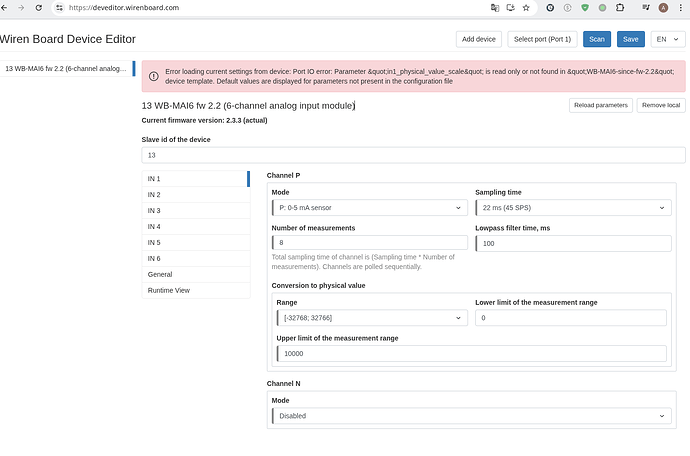Click the Wiren Board Device Editor title
This screenshot has width=690, height=456.
coord(68,39)
